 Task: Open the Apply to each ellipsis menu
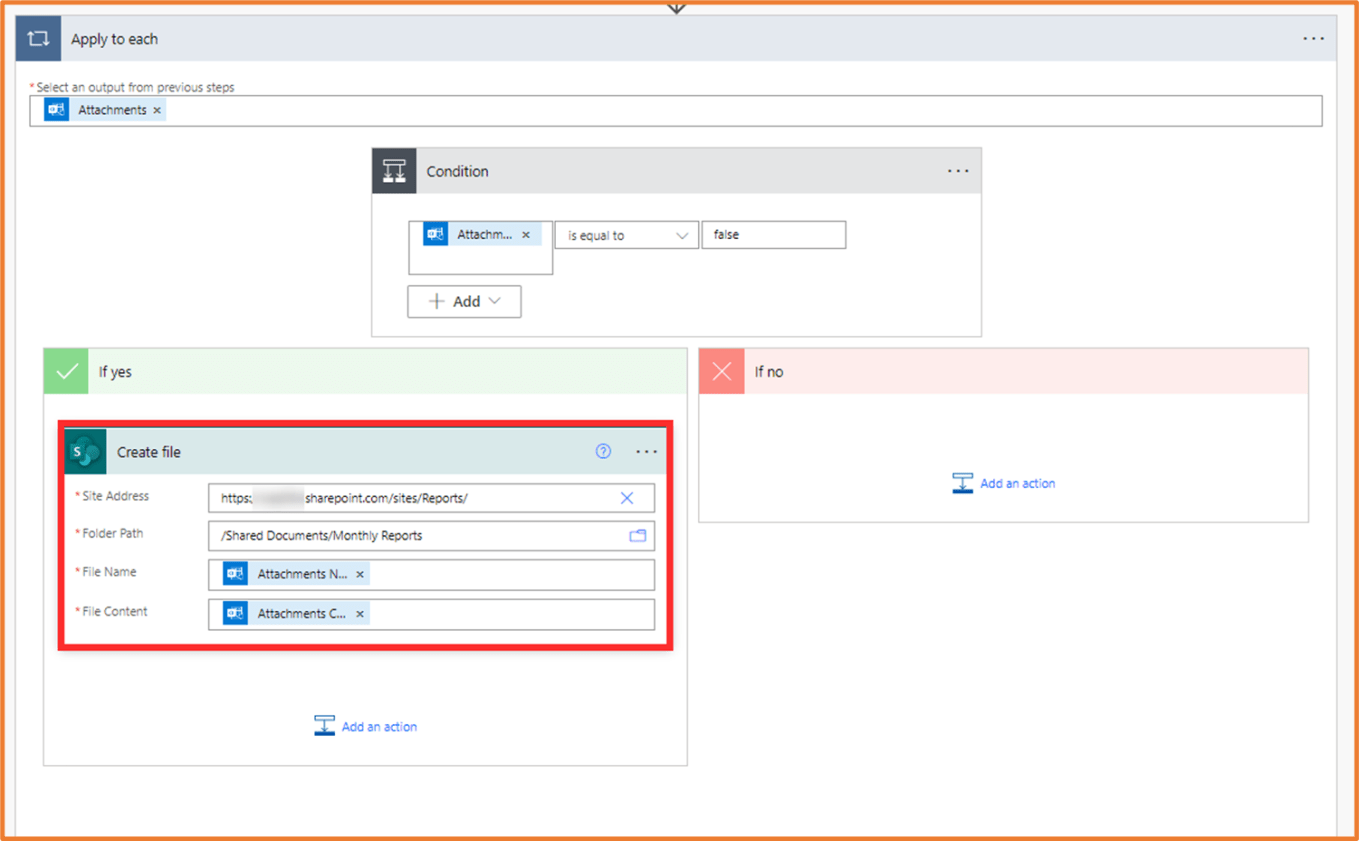coord(1313,38)
